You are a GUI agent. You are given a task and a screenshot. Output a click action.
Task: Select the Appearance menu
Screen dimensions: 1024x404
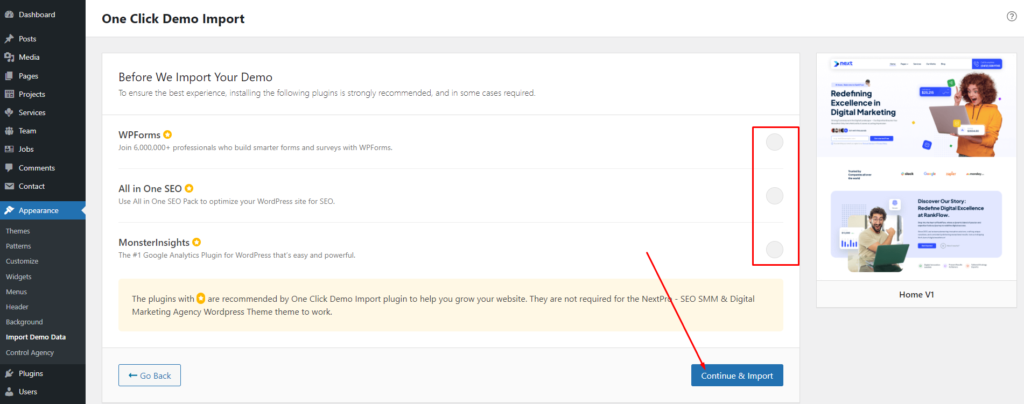(42, 210)
